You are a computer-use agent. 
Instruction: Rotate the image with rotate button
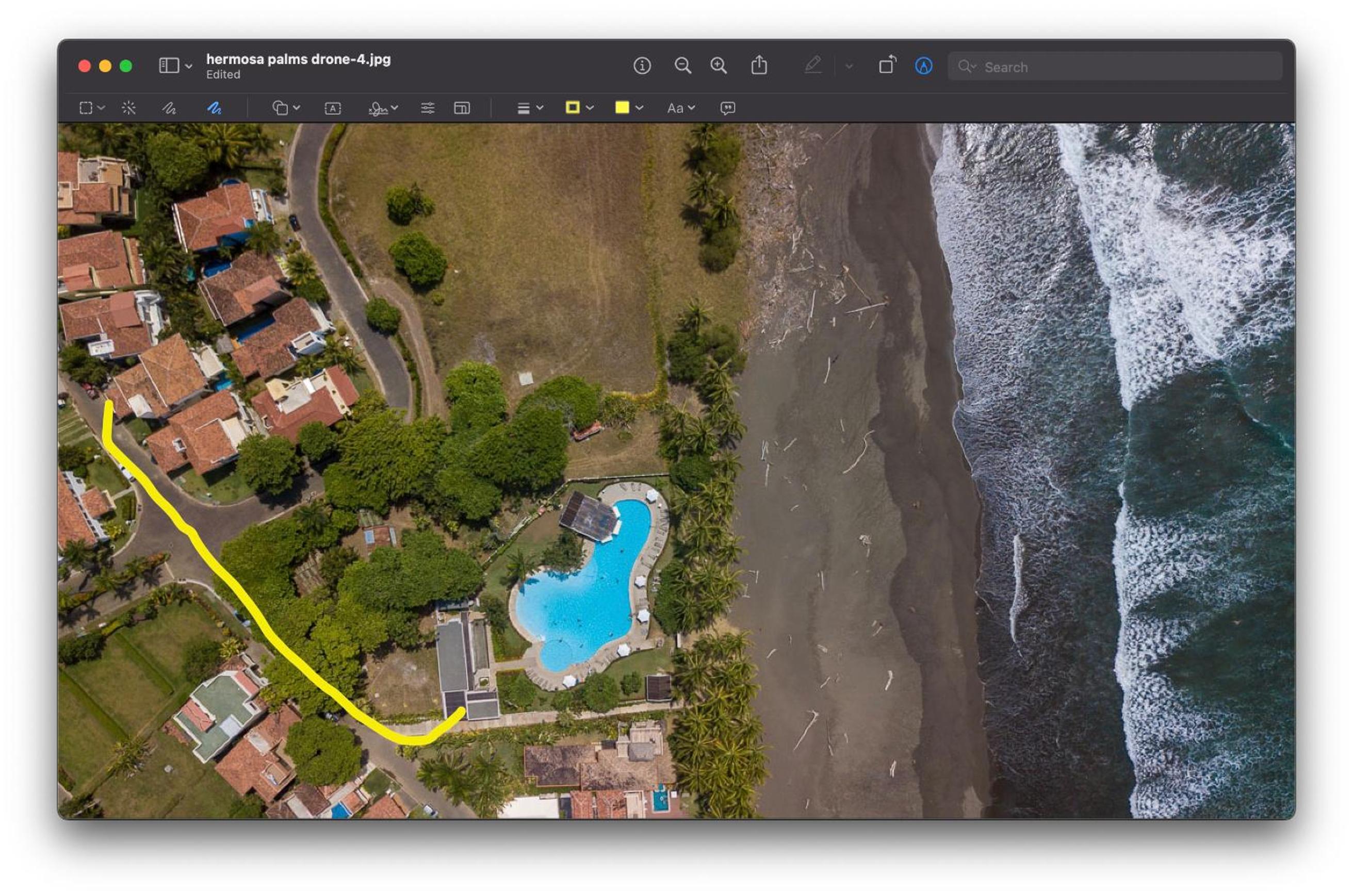[887, 65]
